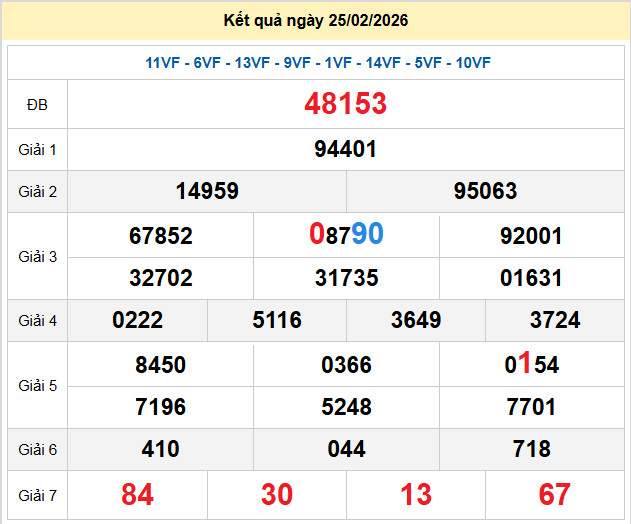The height and width of the screenshot is (524, 631).
Task: Select Giải 5 number 5248
Action: click(x=346, y=407)
